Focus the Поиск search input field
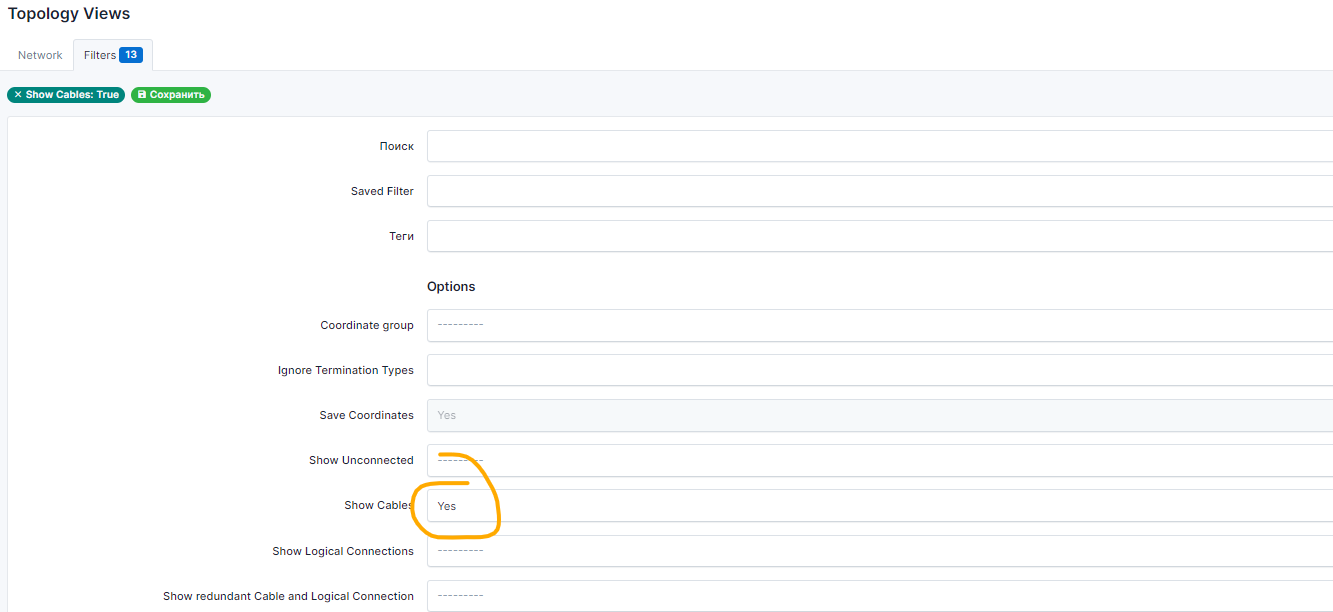 880,146
